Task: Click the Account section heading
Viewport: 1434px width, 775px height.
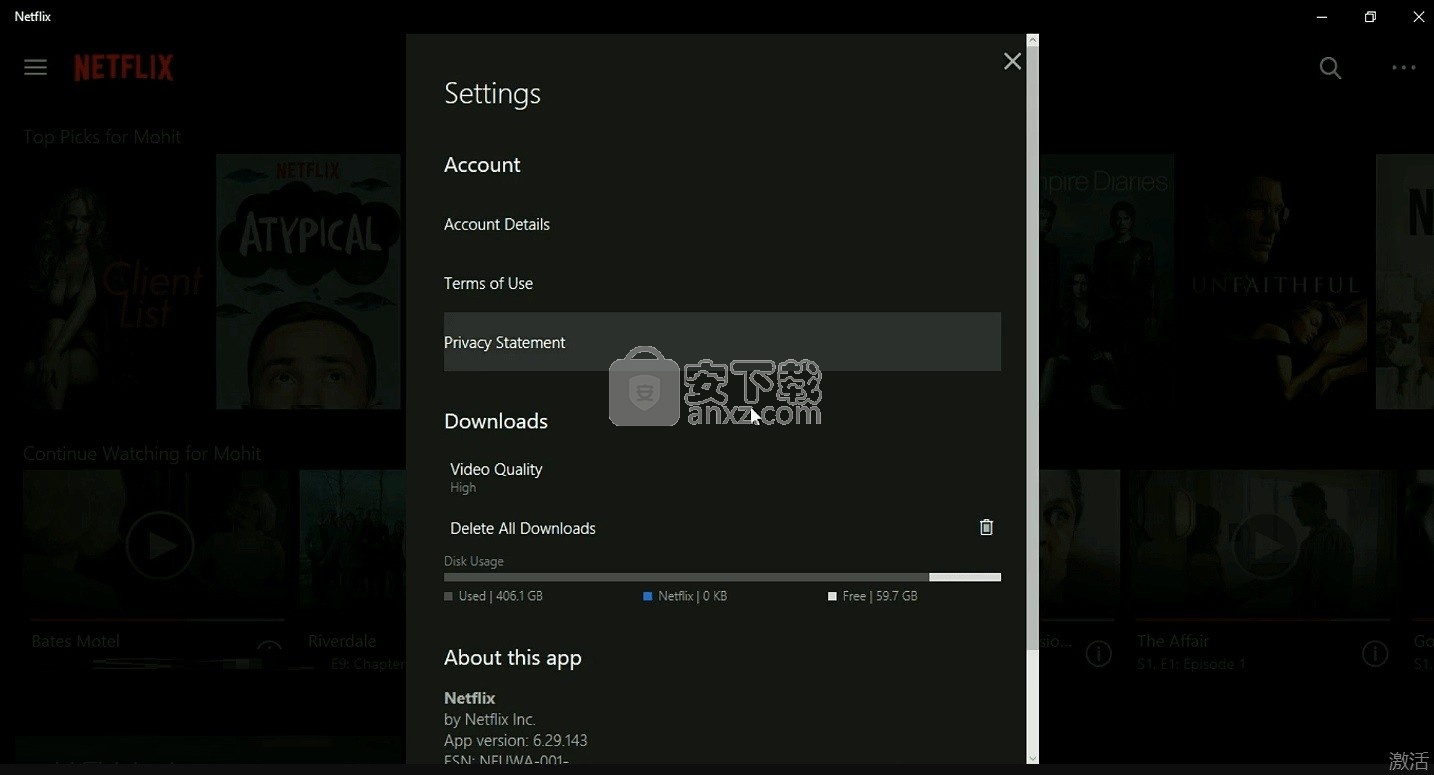Action: pos(482,165)
